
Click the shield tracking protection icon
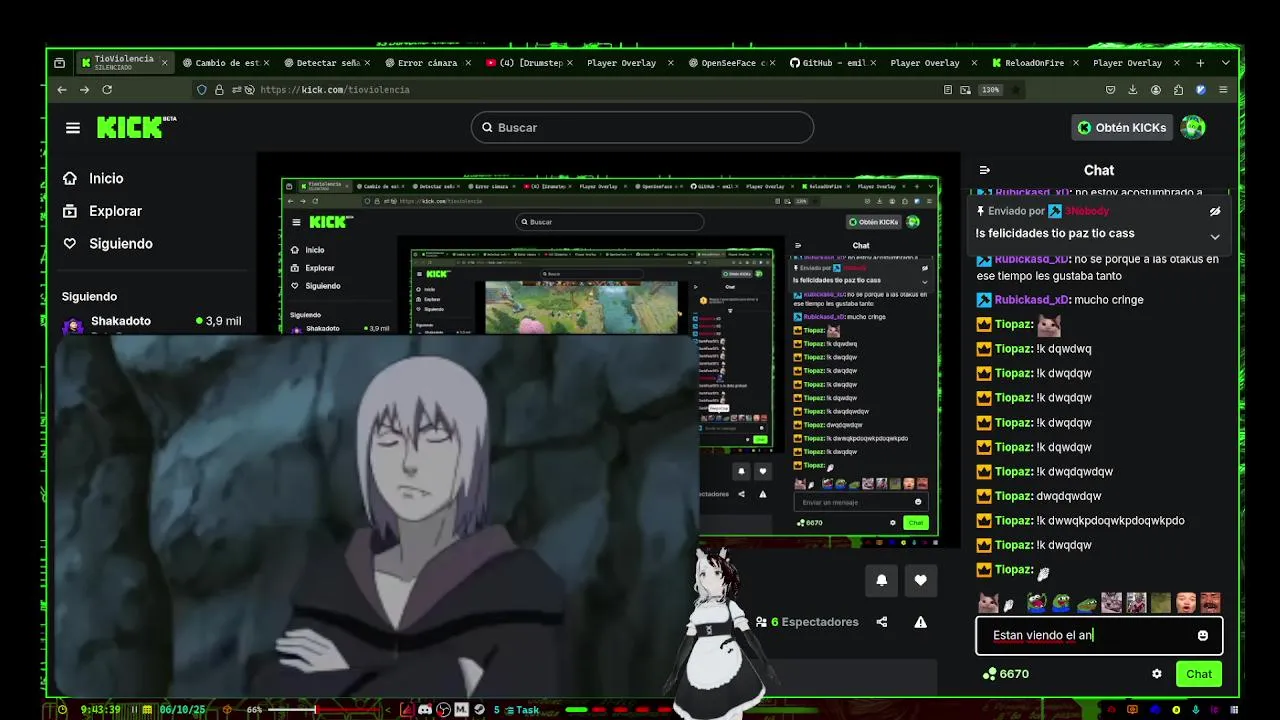[202, 90]
